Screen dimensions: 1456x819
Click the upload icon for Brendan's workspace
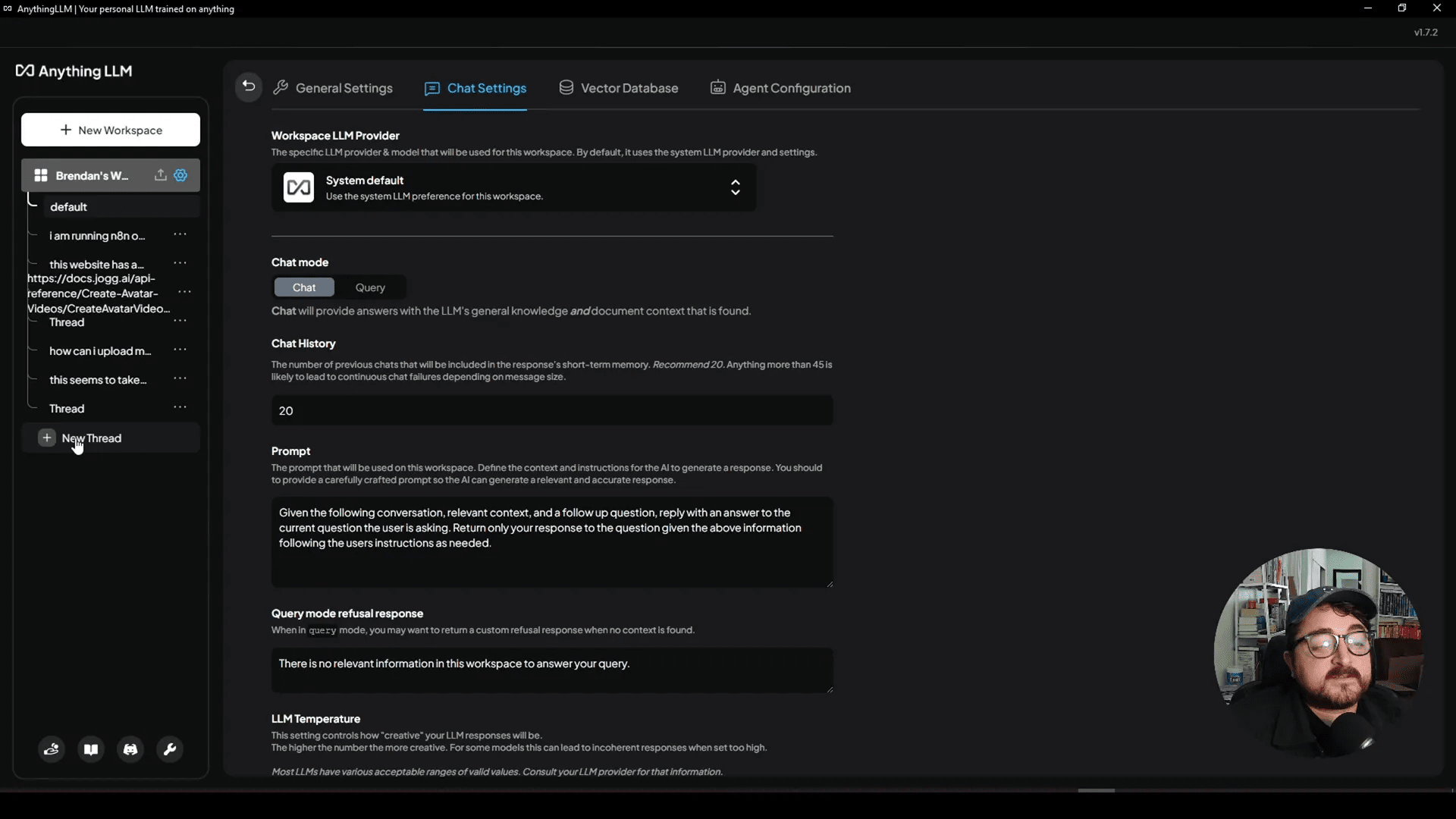coord(160,175)
